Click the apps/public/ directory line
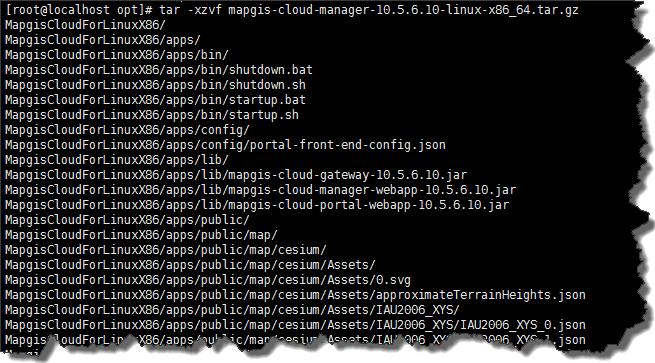Viewport: 655px width, 363px height. 127,220
